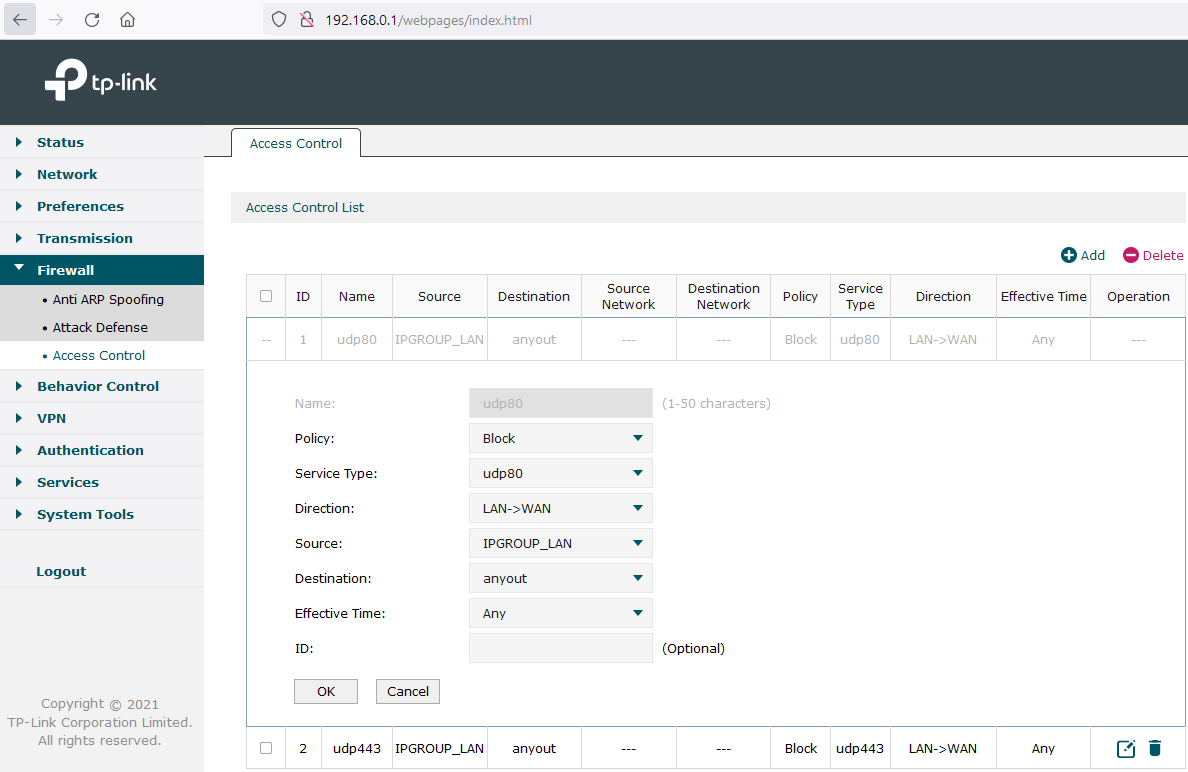Screen dimensions: 1188x772
Task: Edit rule udp443 with the pencil icon
Action: point(1126,749)
